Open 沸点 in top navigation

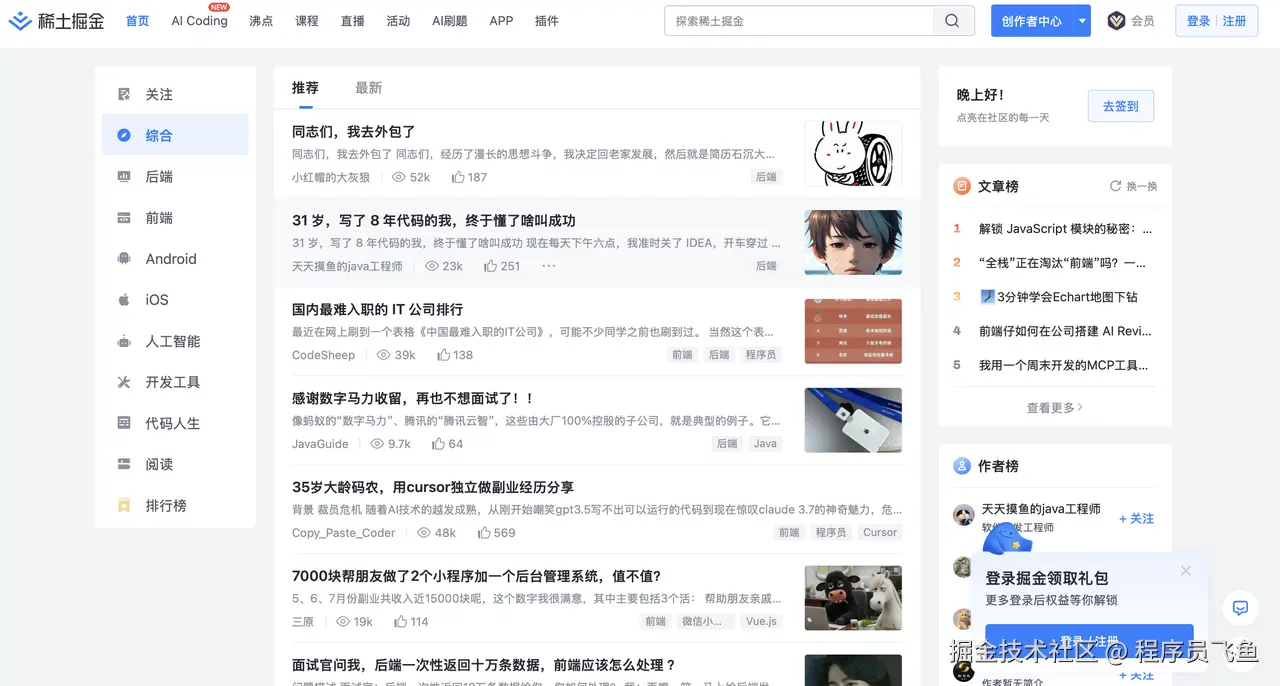coord(261,21)
